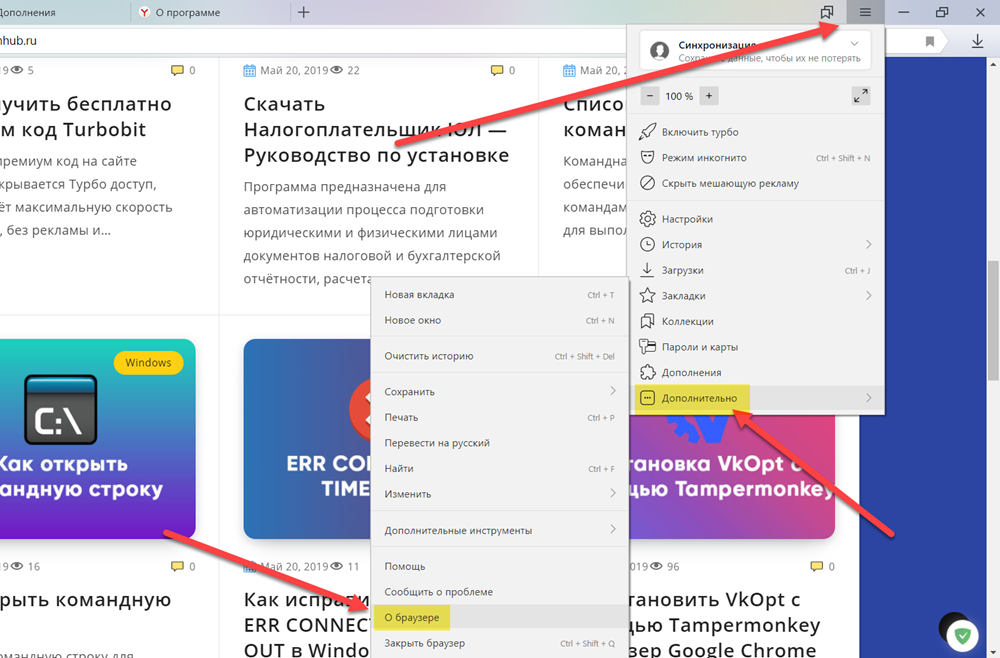The width and height of the screenshot is (1000, 658).
Task: Click the bookmark flag icon in address bar
Action: tap(930, 41)
